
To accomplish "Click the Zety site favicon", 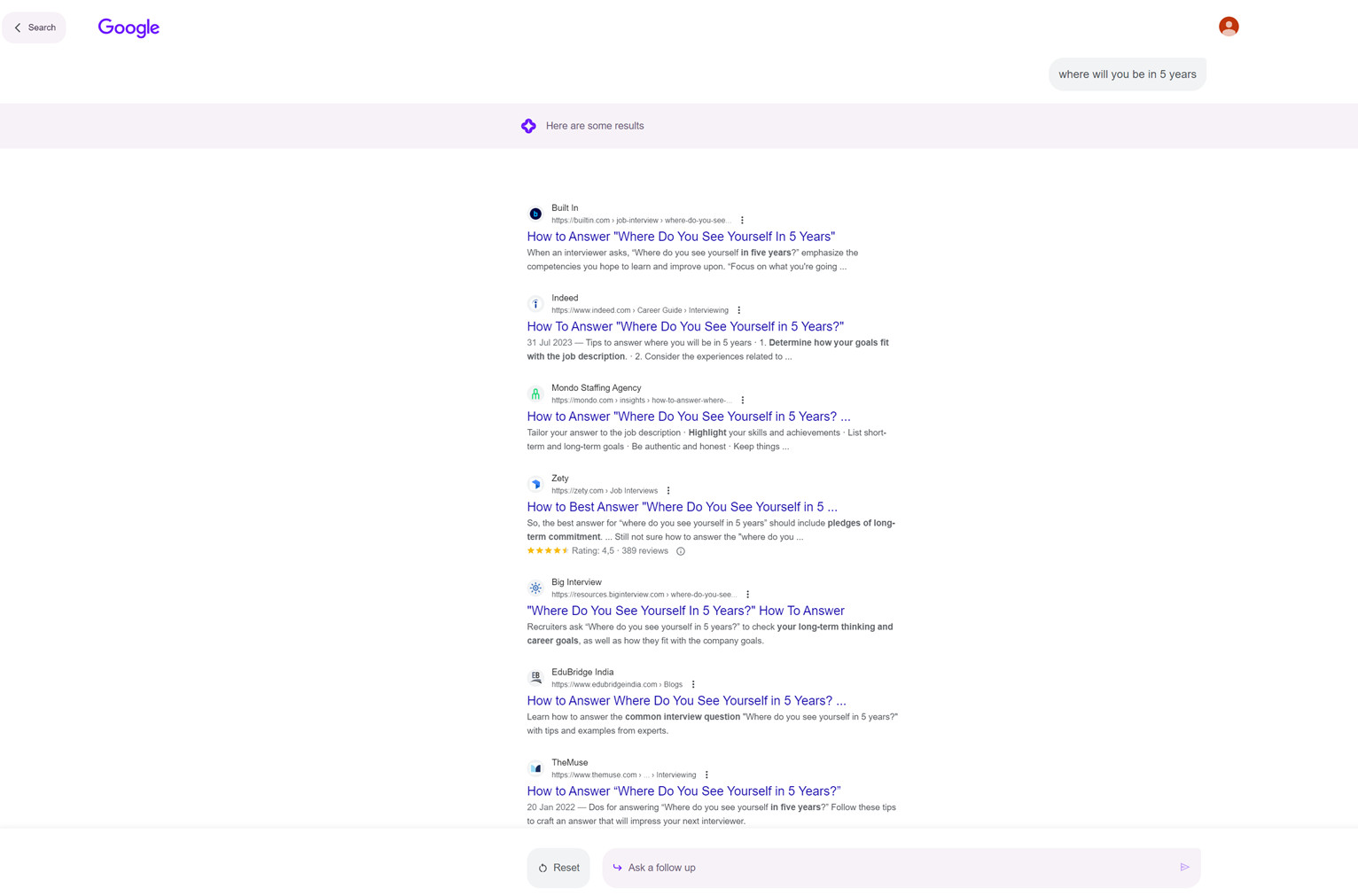I will pyautogui.click(x=535, y=484).
